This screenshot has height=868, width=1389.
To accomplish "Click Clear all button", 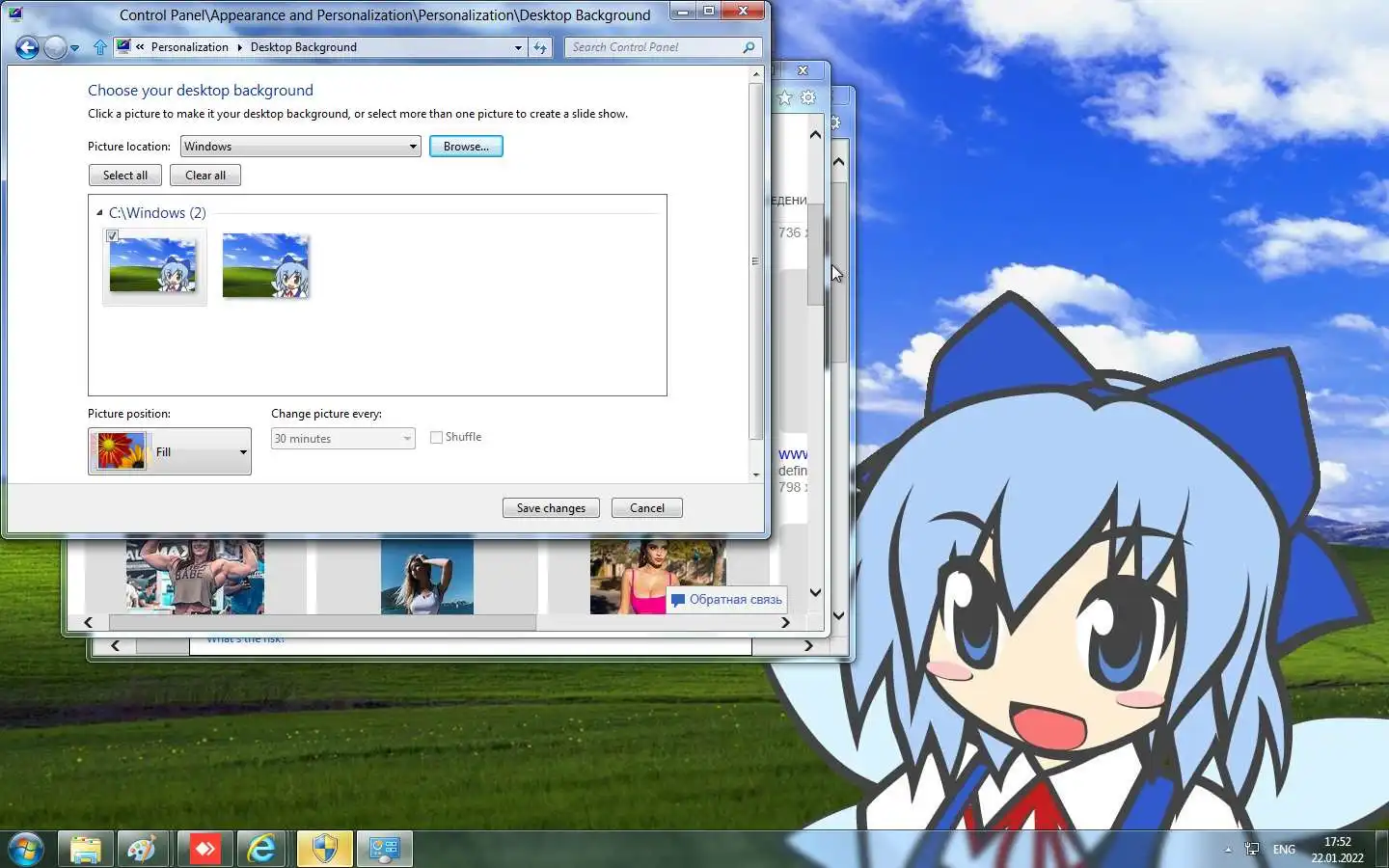I will pos(205,176).
